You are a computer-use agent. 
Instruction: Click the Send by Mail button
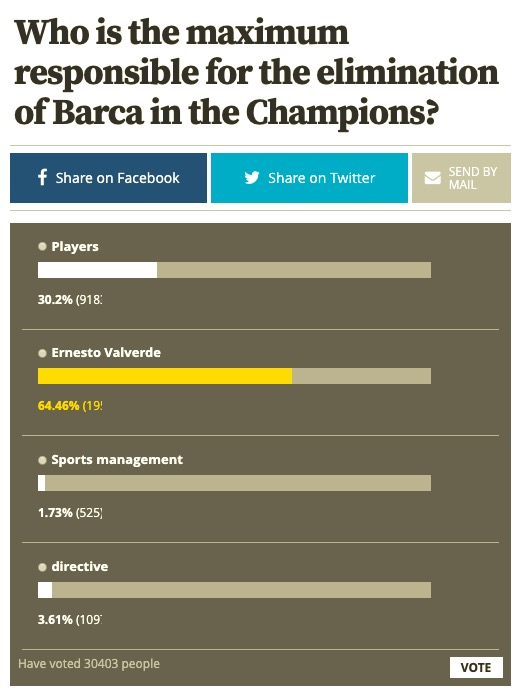[461, 178]
